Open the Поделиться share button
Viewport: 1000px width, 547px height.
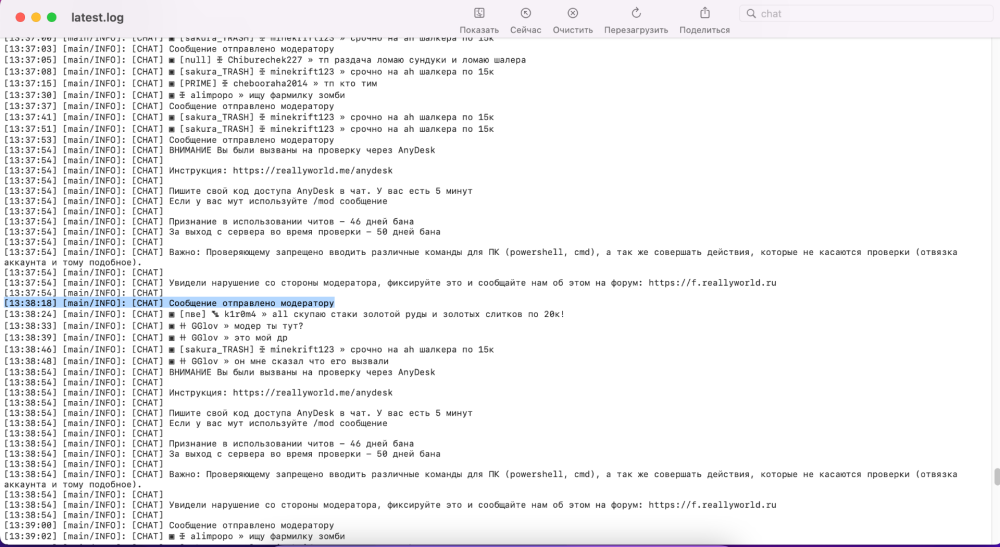(704, 21)
